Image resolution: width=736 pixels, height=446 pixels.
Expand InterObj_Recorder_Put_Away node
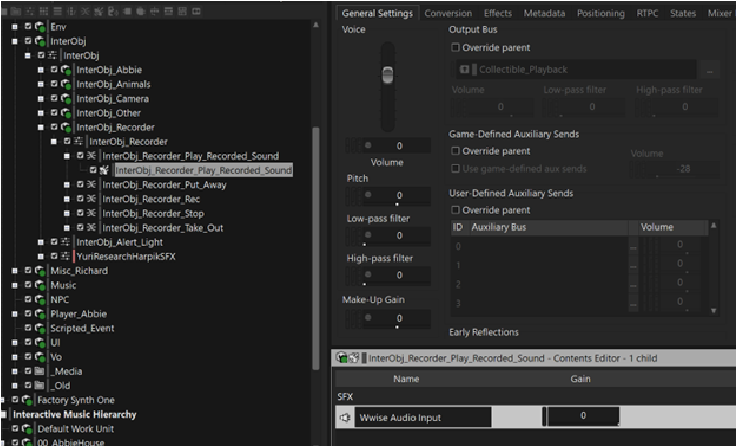tap(67, 185)
